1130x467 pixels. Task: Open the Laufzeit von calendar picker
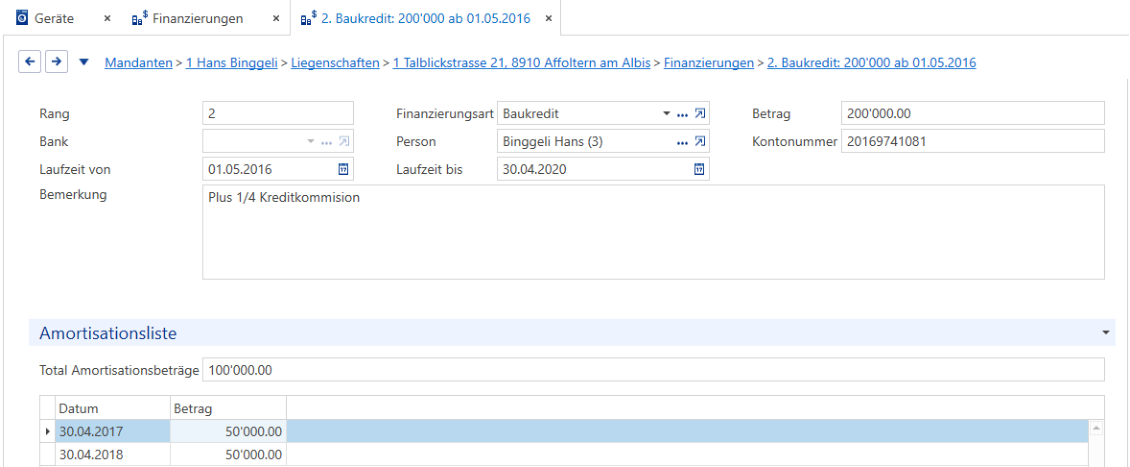[x=344, y=169]
